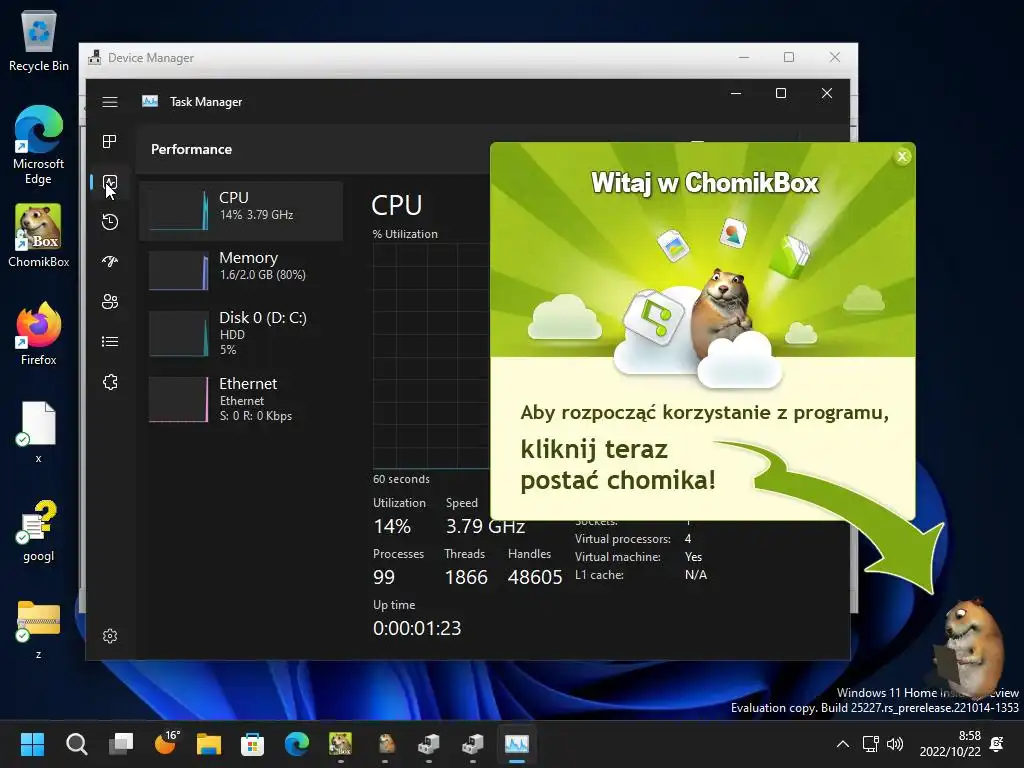Open the weather widget showing 16°

(x=166, y=743)
